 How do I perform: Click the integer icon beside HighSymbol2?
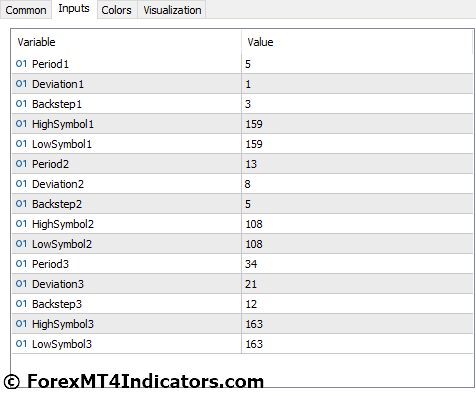[21, 224]
